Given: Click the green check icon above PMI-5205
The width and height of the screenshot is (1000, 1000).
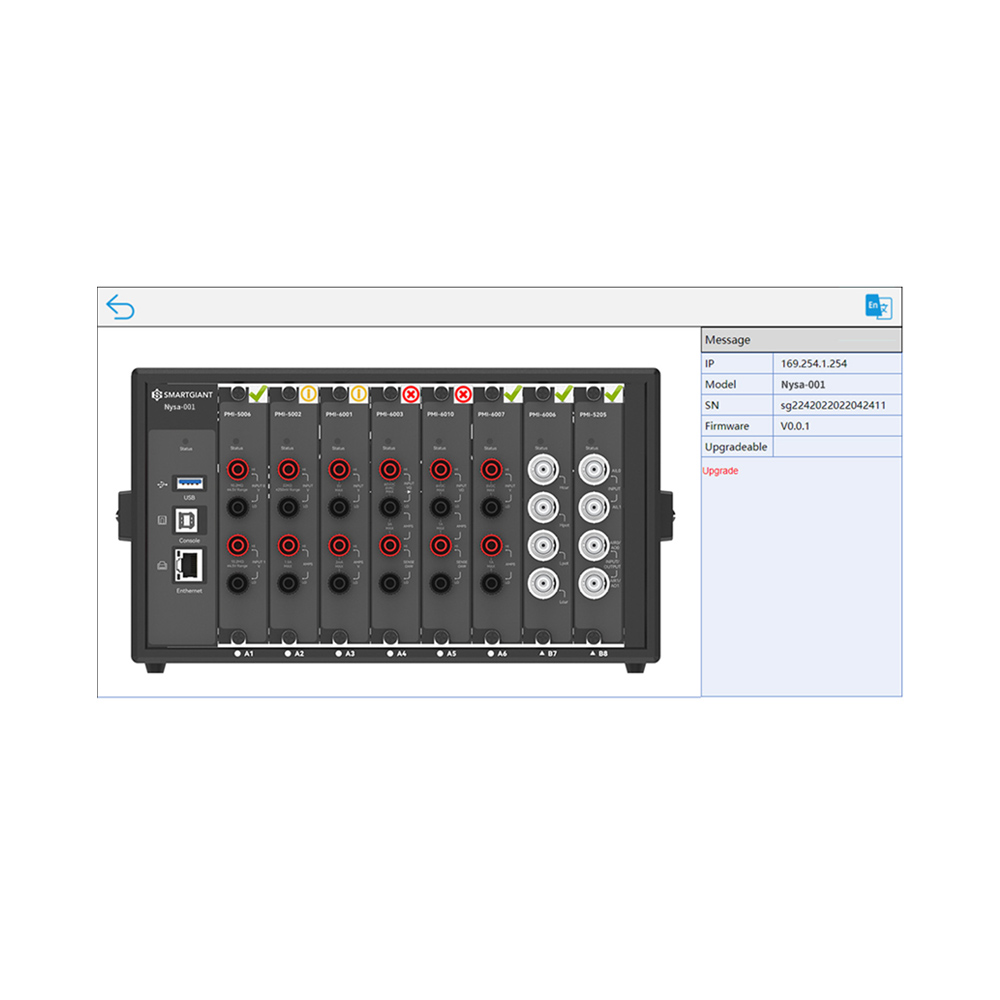Looking at the screenshot, I should 612,393.
